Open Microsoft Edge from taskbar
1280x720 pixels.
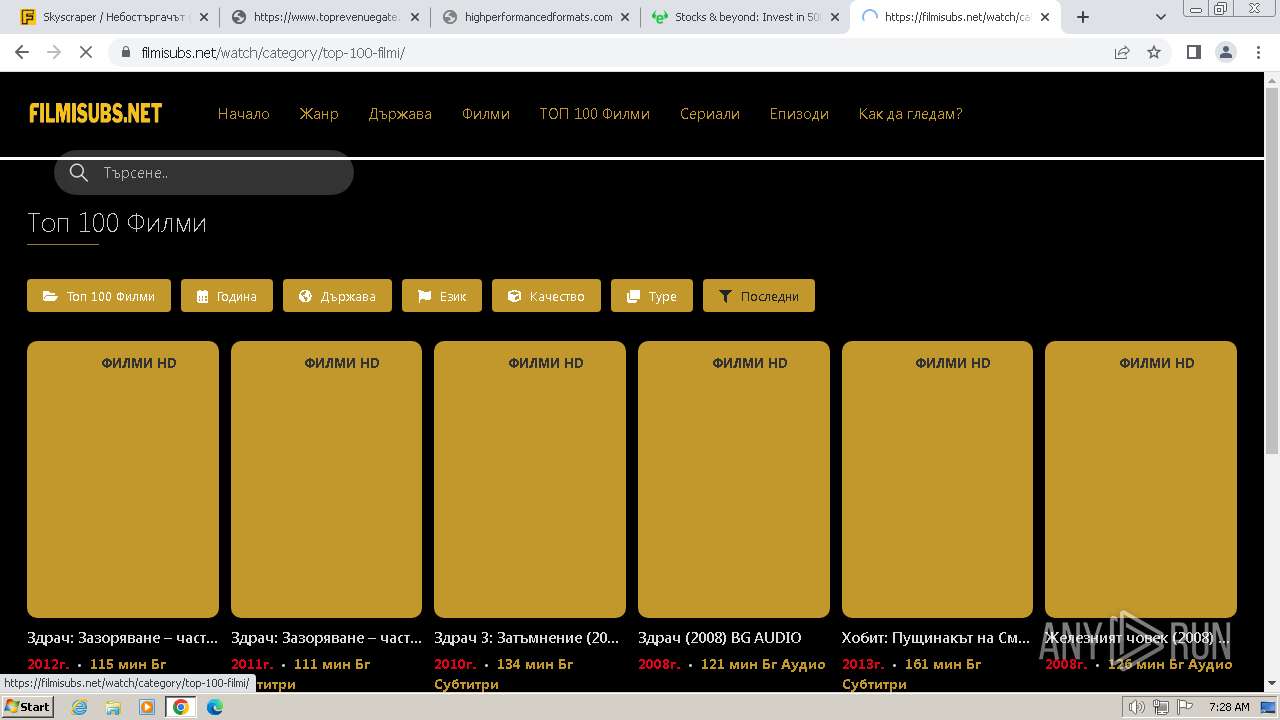(215, 707)
